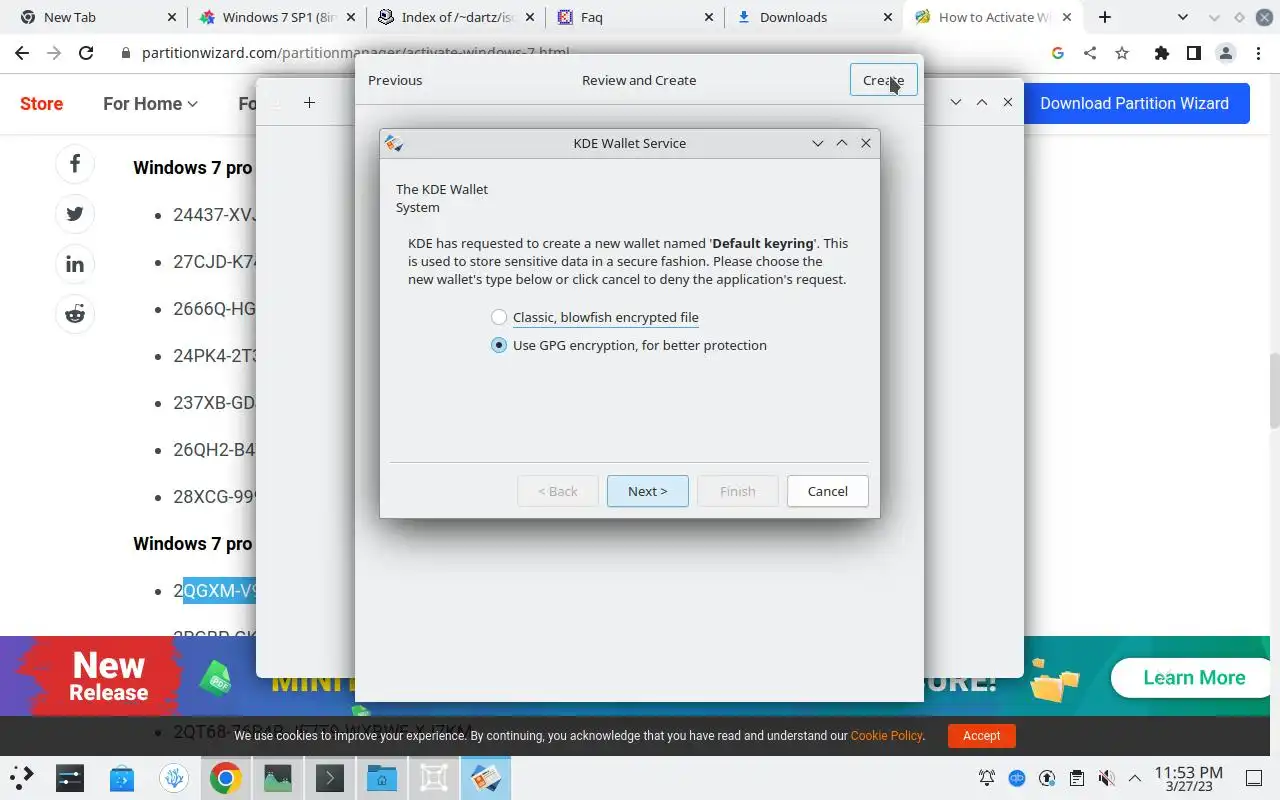The image size is (1280, 800).
Task: Switch to Index of /~dartz tab
Action: tap(457, 17)
